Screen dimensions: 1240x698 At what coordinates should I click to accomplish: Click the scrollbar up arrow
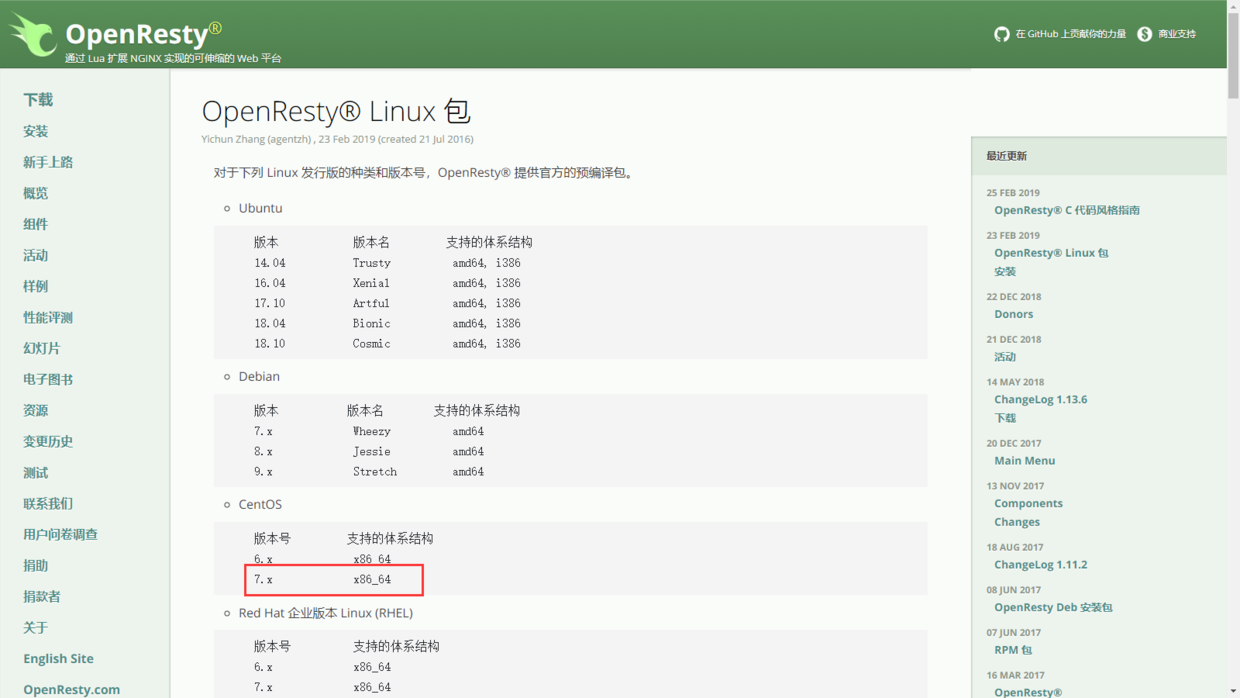(1233, 7)
